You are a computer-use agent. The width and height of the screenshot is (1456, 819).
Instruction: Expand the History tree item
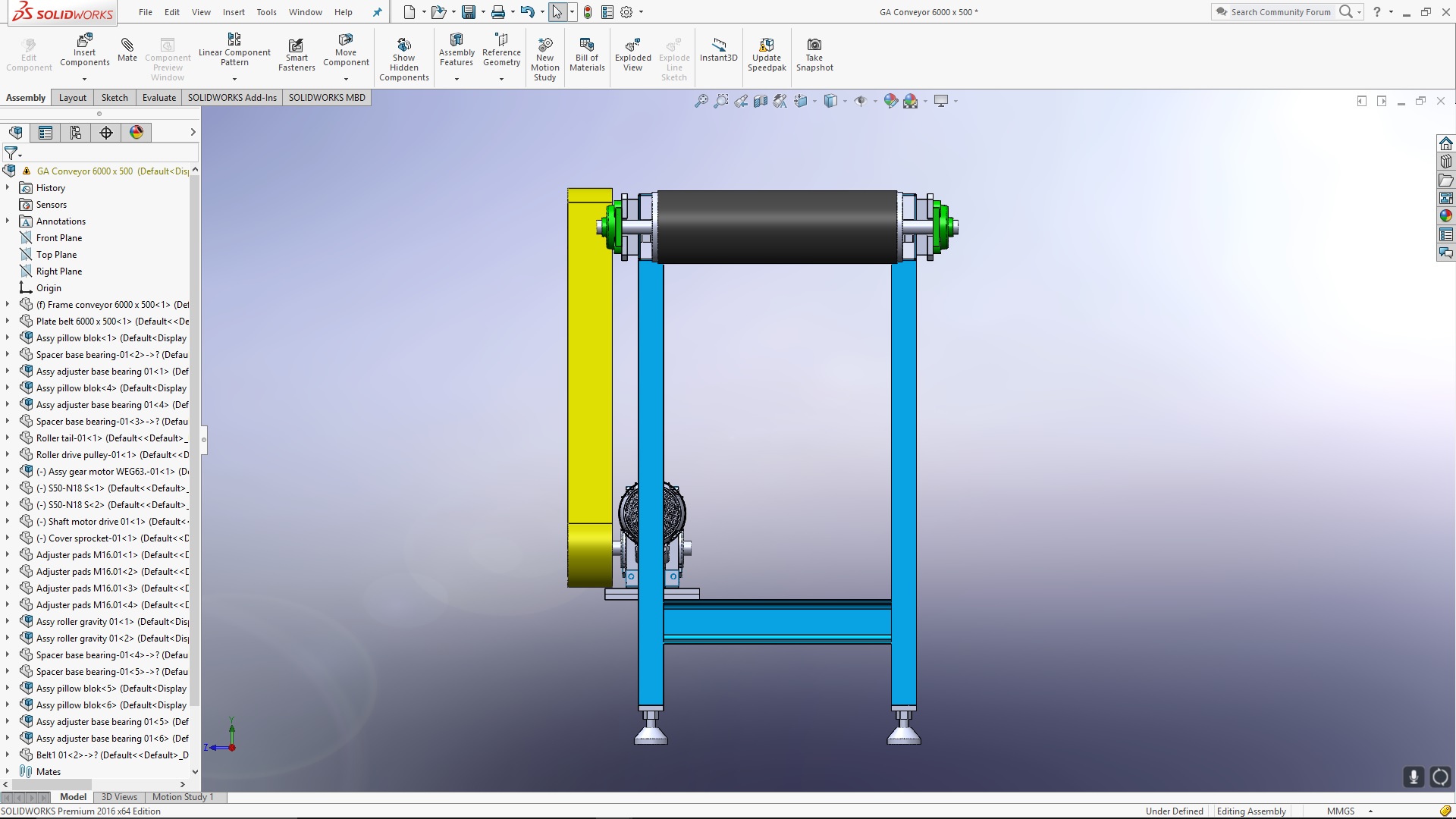[x=8, y=187]
